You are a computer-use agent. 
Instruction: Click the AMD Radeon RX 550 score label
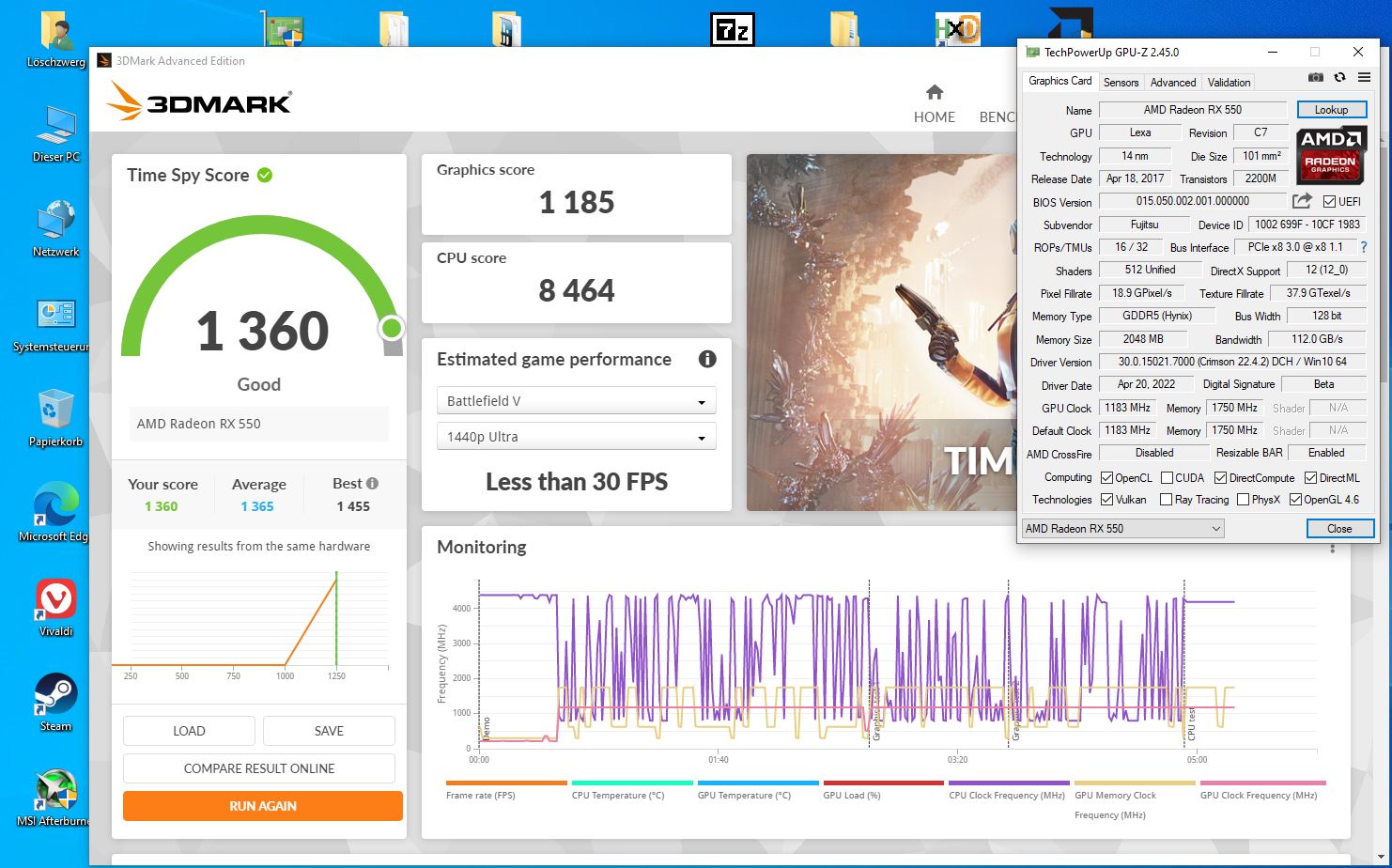point(259,424)
